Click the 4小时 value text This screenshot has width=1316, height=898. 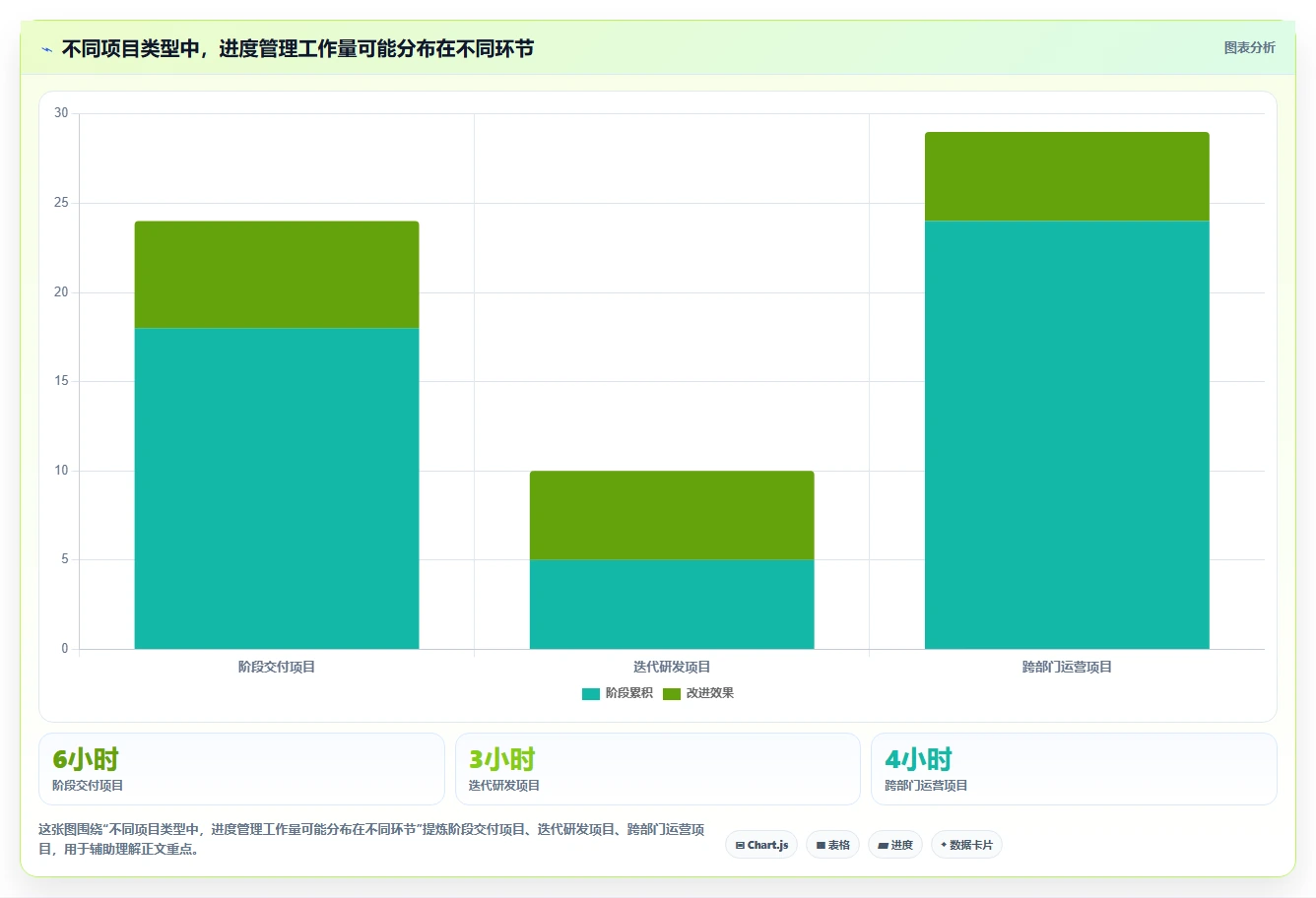tap(918, 759)
